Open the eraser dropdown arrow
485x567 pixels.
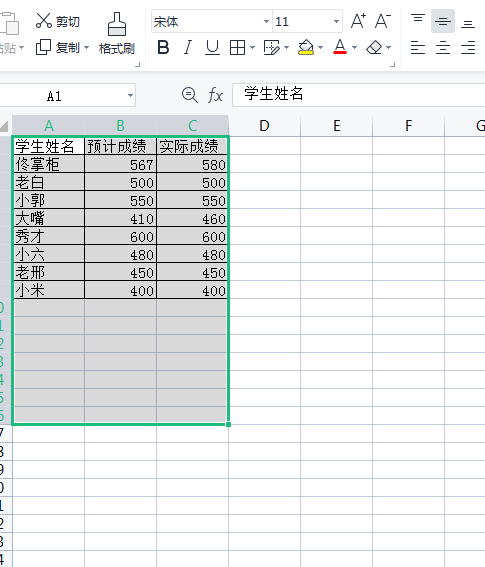pyautogui.click(x=388, y=47)
